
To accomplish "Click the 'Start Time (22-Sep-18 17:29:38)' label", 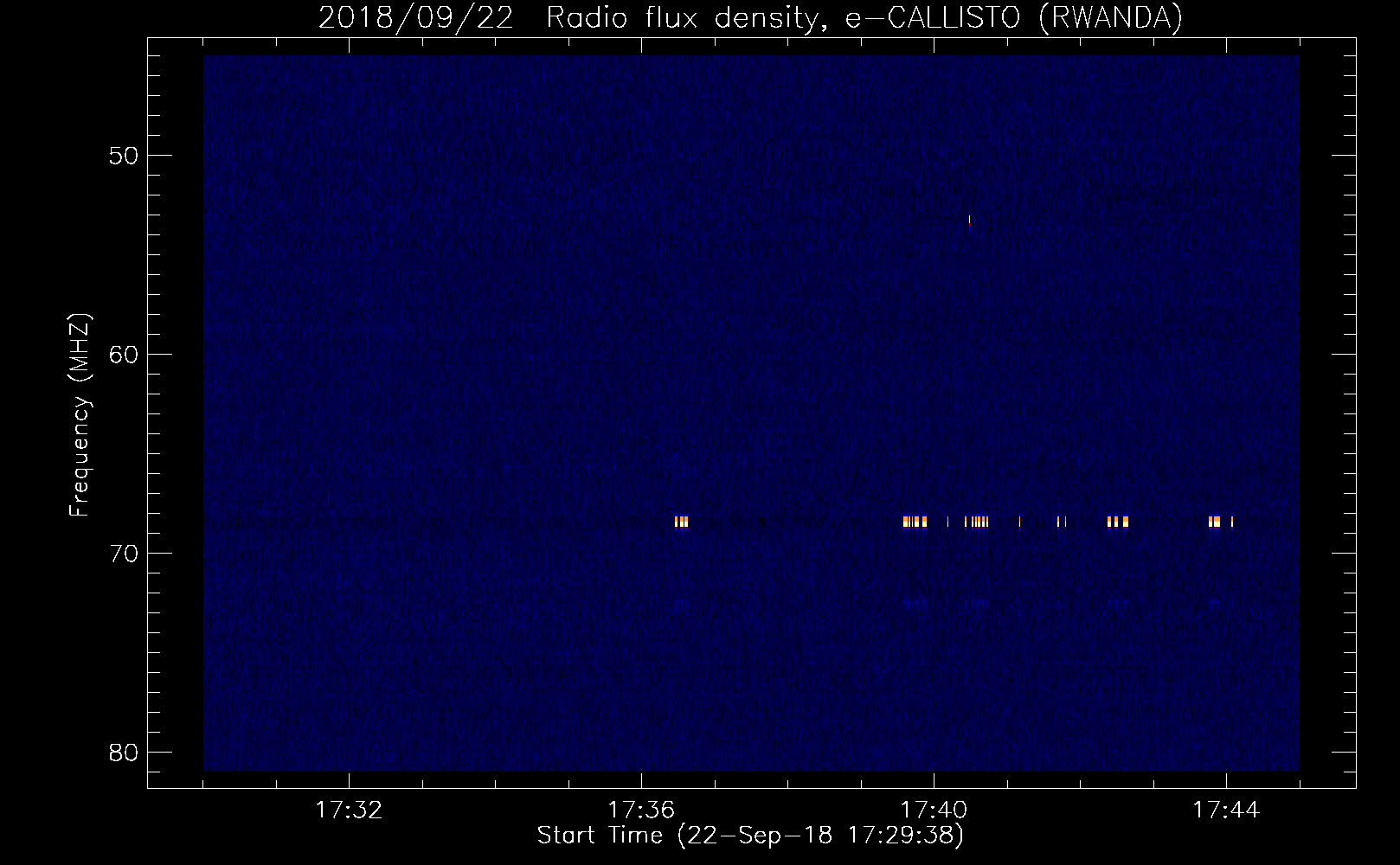I will [x=750, y=836].
